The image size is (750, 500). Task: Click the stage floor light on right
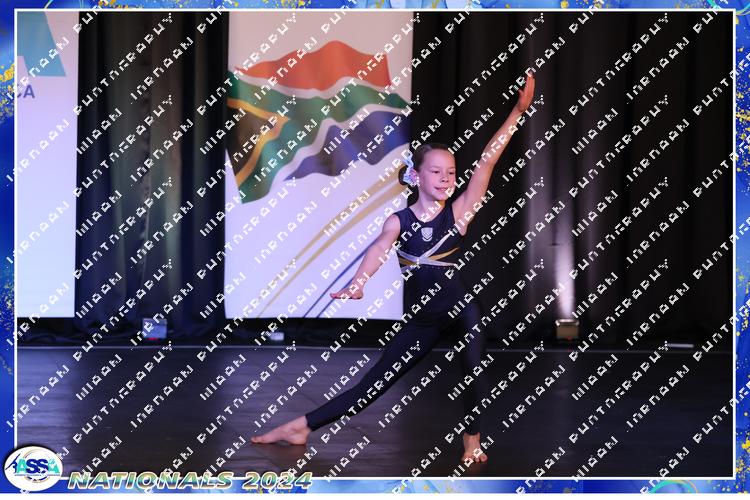[x=567, y=329]
